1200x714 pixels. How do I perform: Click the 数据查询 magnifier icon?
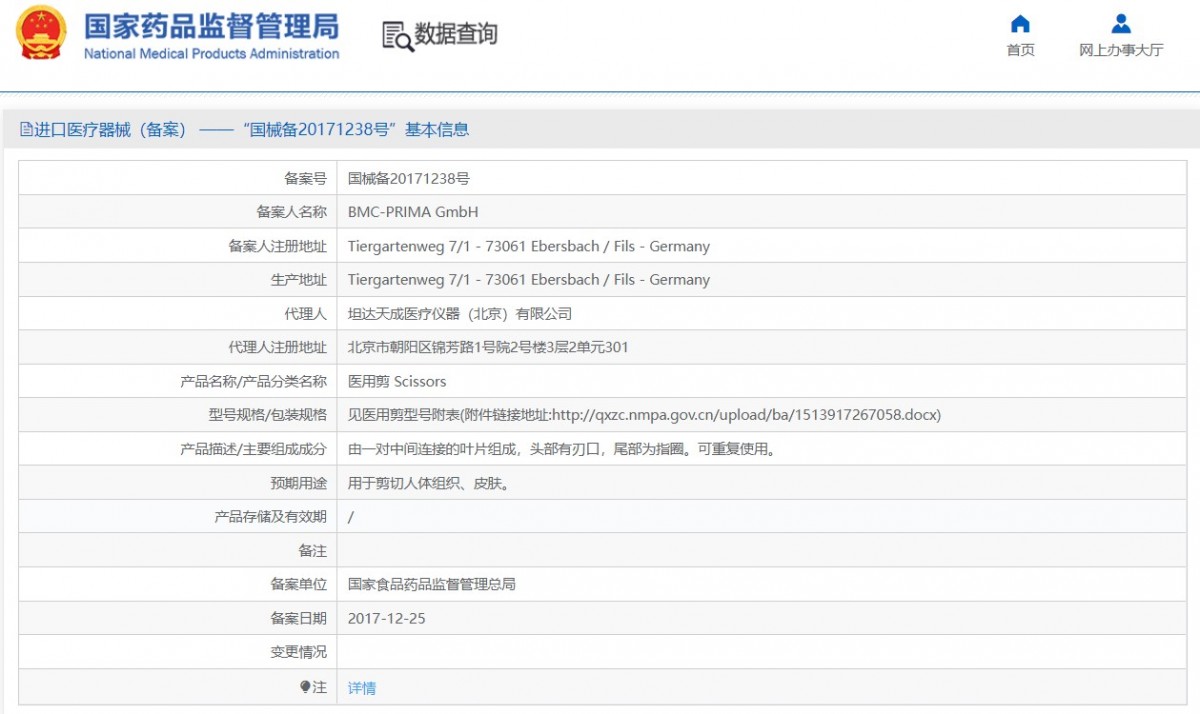point(397,35)
